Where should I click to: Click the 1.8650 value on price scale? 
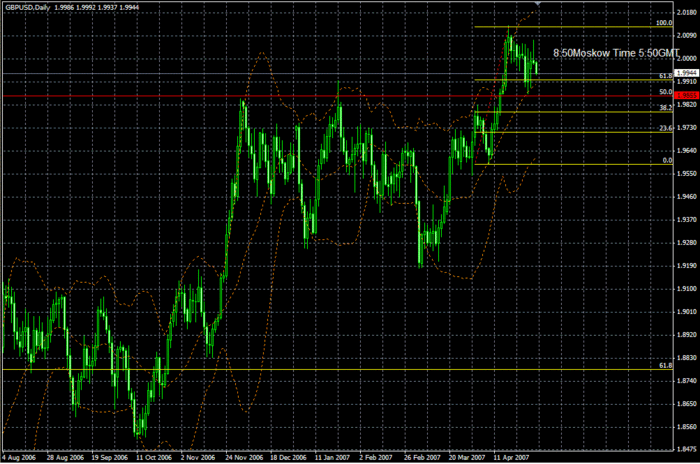(x=687, y=404)
